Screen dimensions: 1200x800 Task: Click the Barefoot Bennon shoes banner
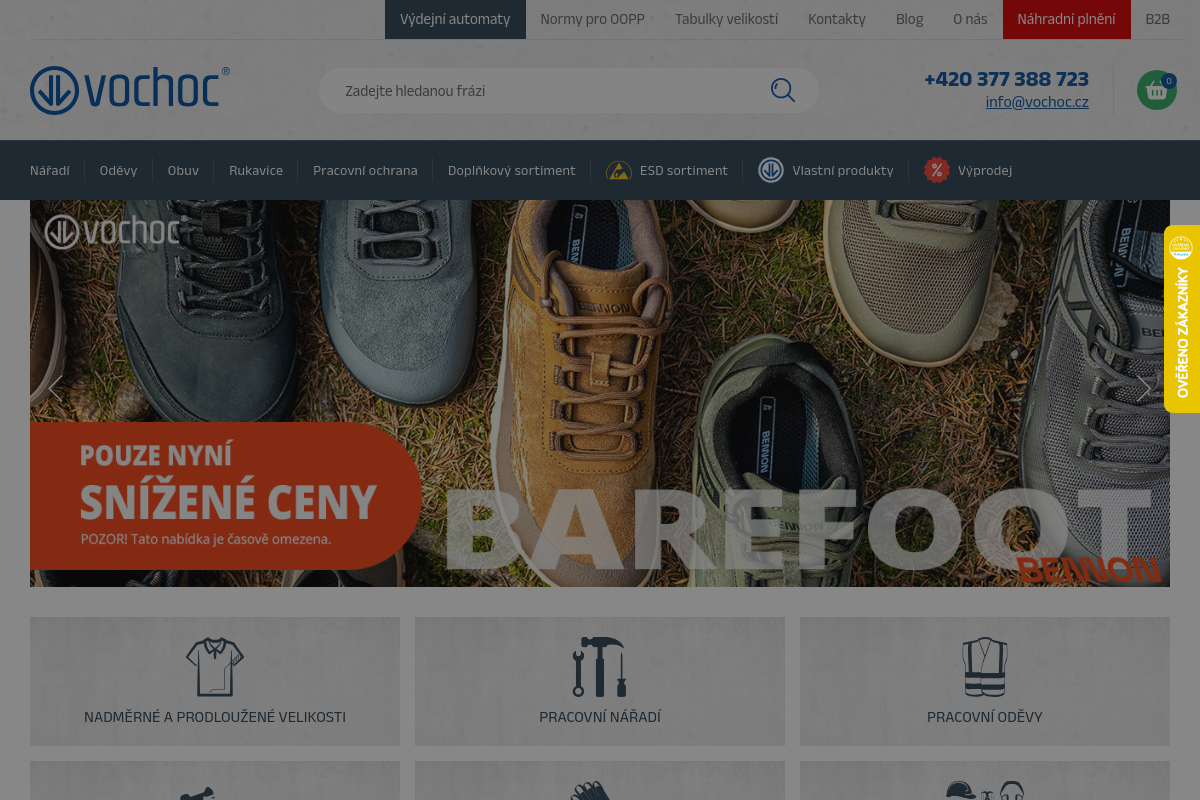pos(600,393)
